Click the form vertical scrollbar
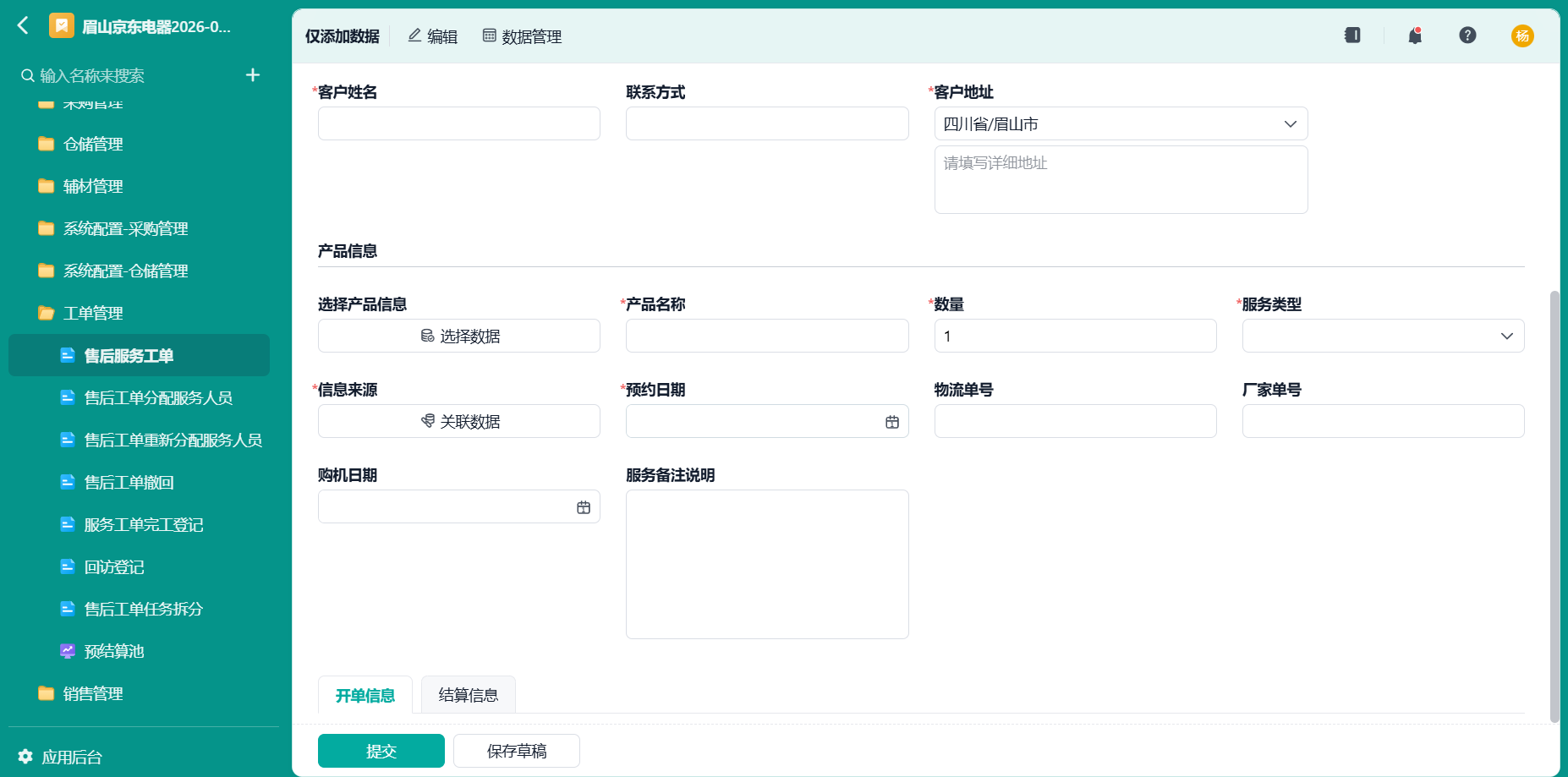This screenshot has height=777, width=1568. coord(1554,506)
